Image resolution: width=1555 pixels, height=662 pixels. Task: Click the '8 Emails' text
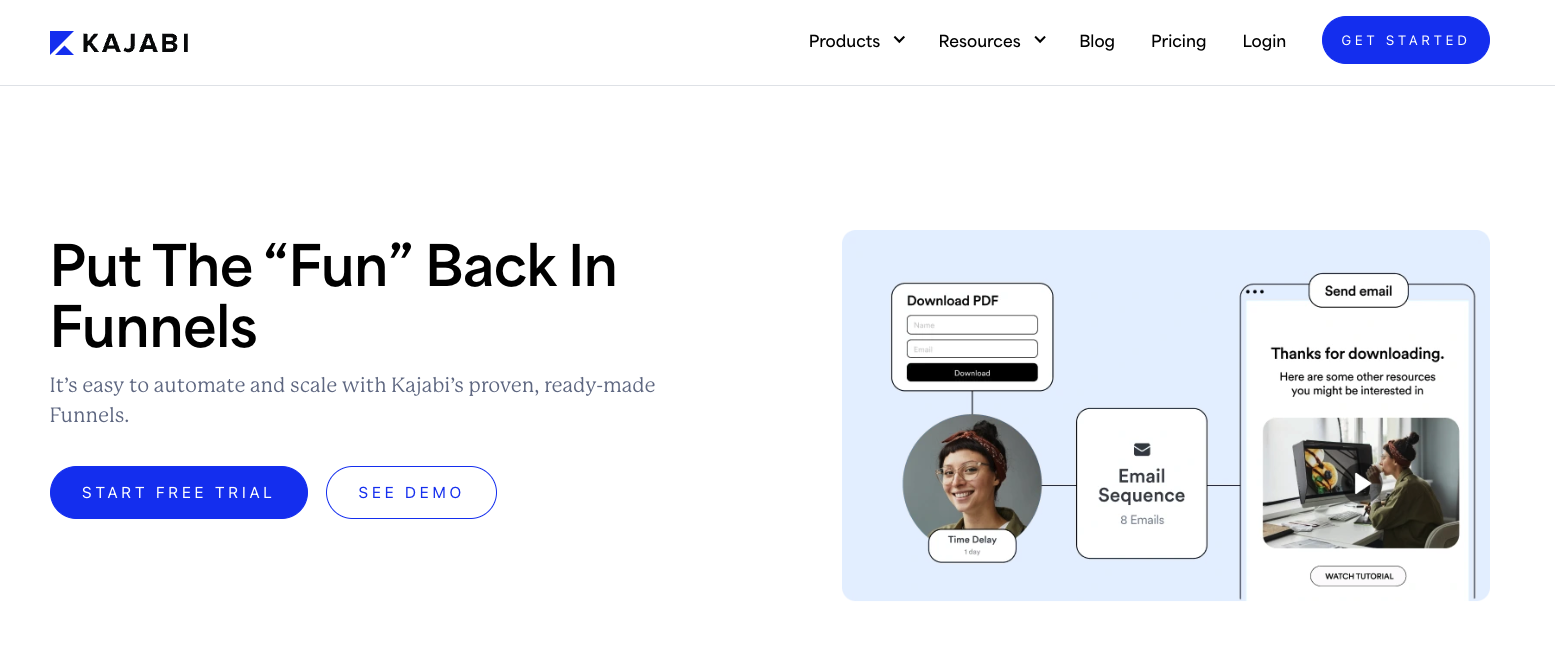tap(1142, 520)
